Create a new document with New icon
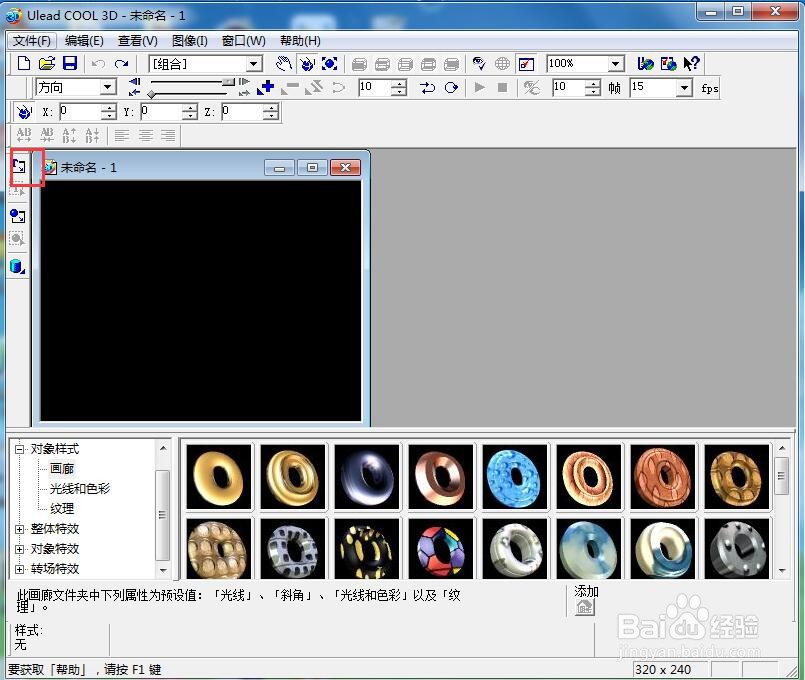The image size is (805, 680). pos(24,64)
